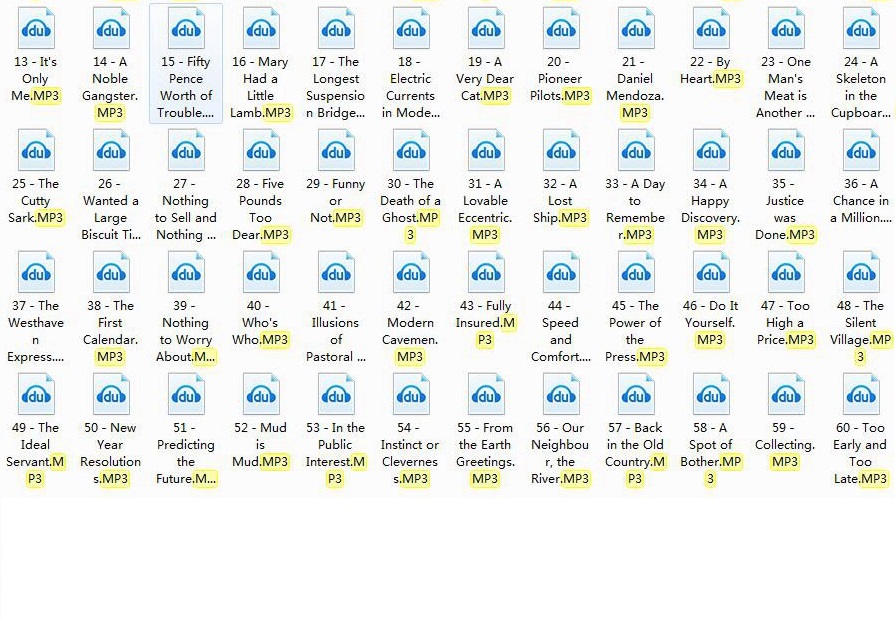Select the file 13 - It's Only Me.MP3
Image resolution: width=896 pixels, height=619 pixels.
36,29
